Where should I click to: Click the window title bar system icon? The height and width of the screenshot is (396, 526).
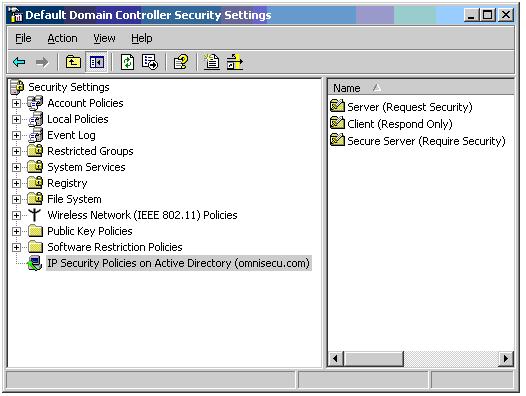[15, 15]
